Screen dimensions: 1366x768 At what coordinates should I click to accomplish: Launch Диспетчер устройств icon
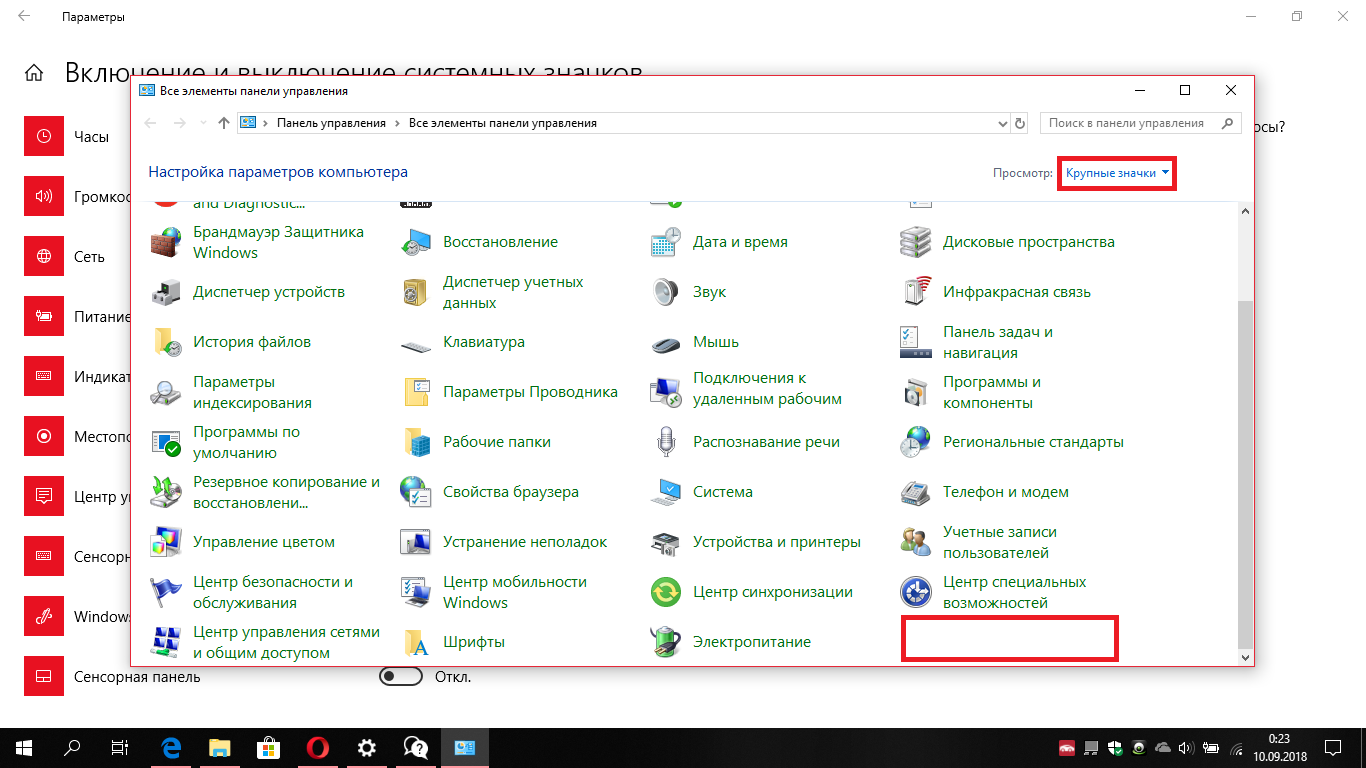pos(166,292)
